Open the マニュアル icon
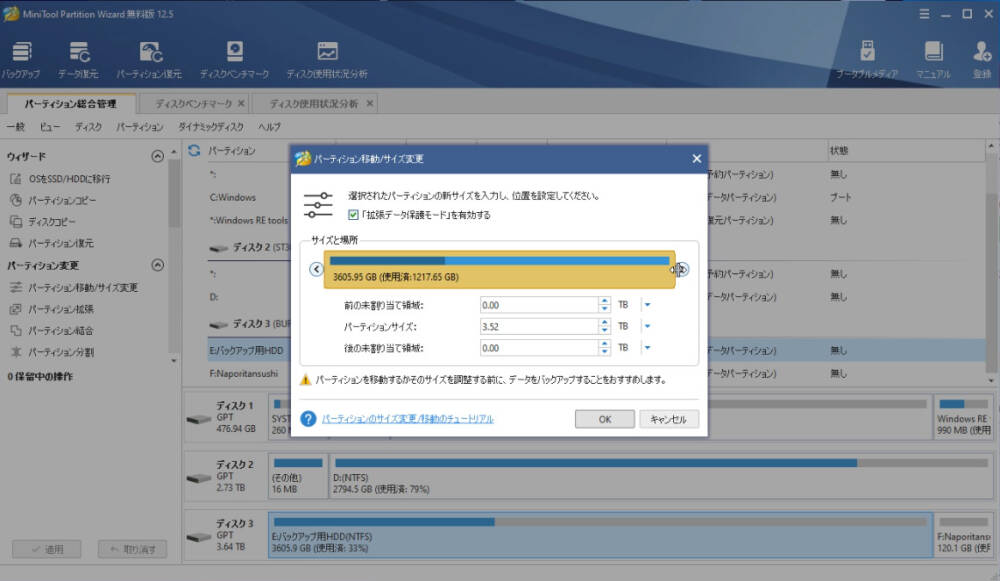 [x=933, y=60]
